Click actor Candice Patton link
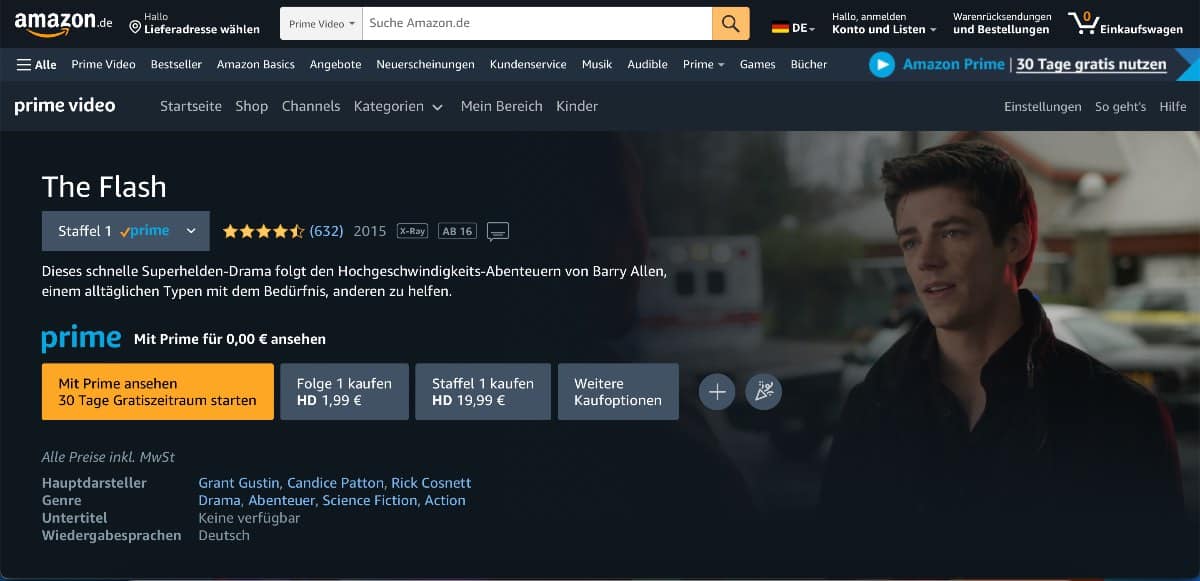 [335, 483]
